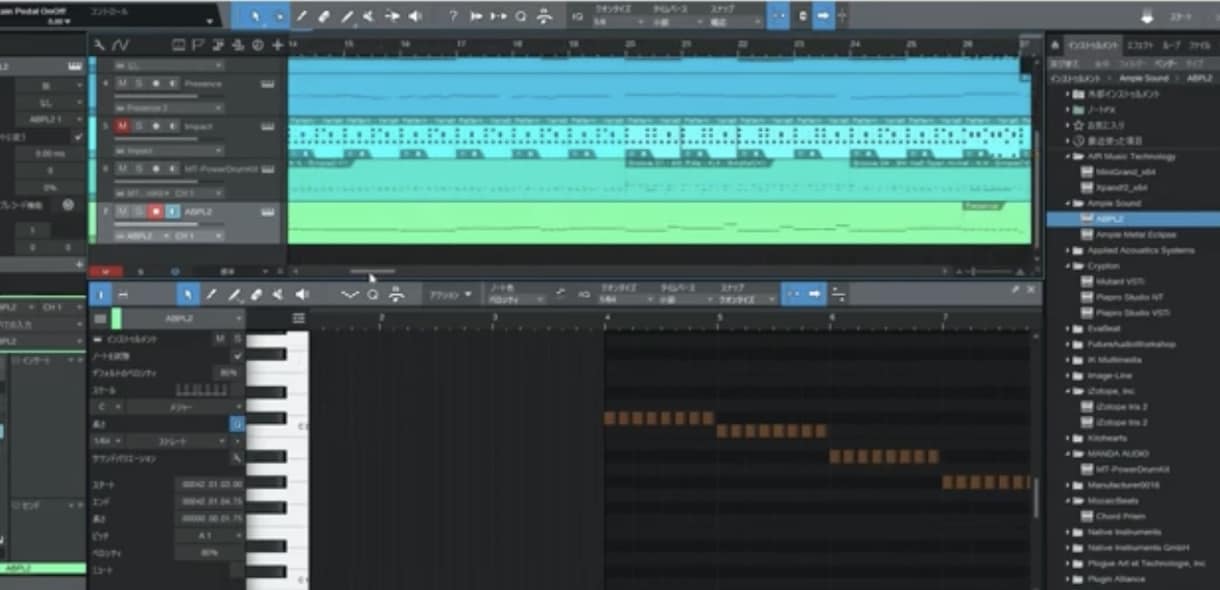Toggle monitor on ABPL2 track
Image resolution: width=1220 pixels, height=590 pixels.
point(172,212)
